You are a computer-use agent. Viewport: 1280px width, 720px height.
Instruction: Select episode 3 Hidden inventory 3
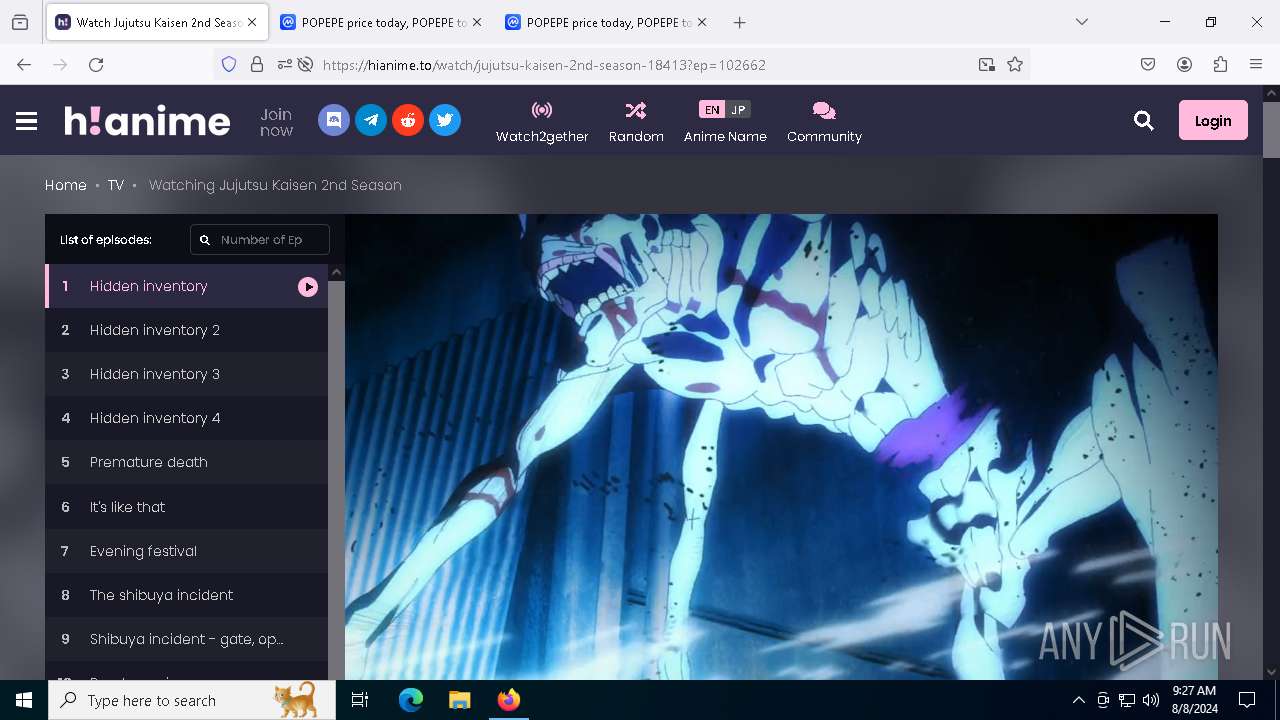click(x=187, y=374)
